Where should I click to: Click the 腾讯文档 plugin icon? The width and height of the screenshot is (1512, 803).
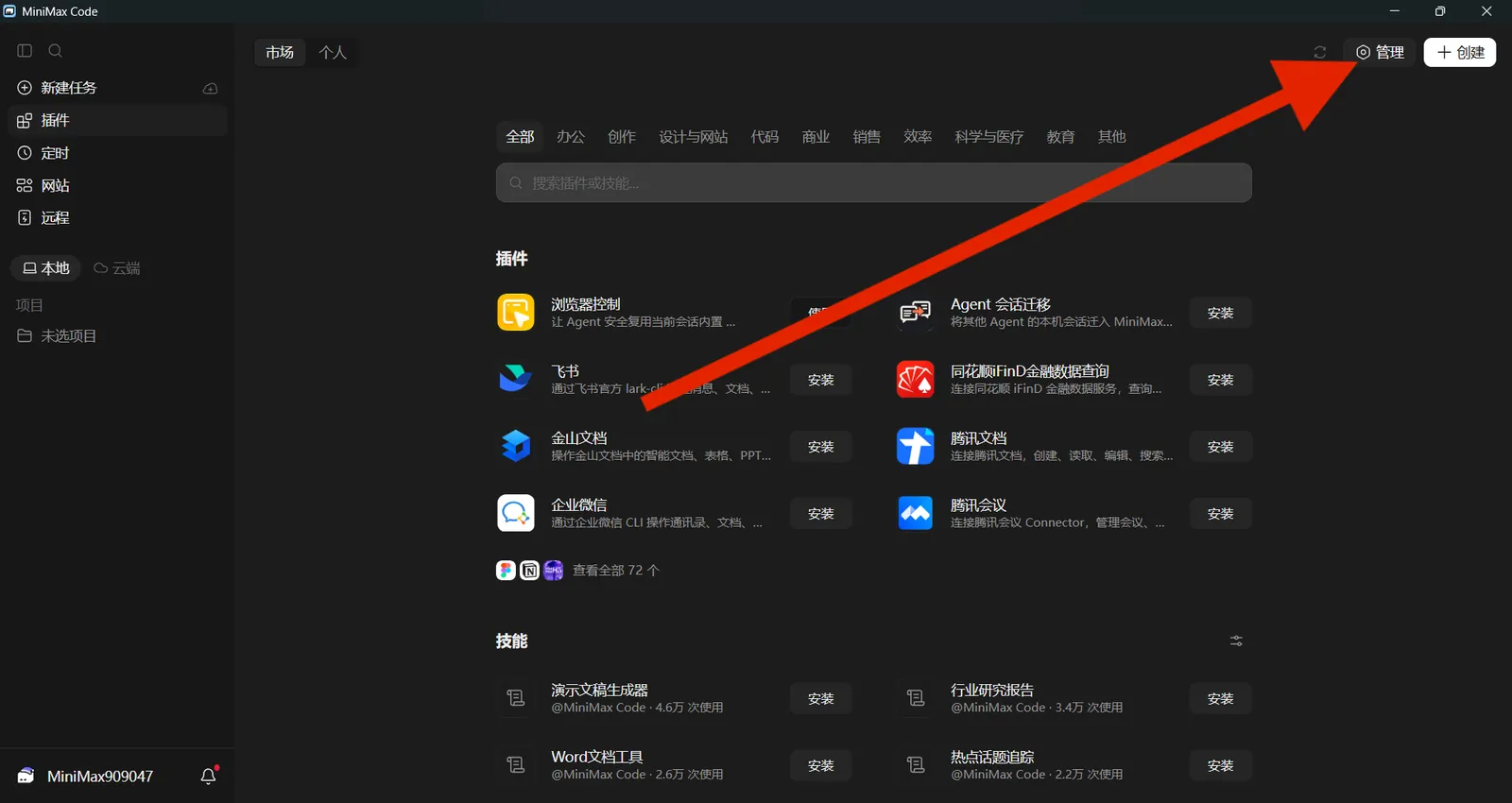point(915,446)
